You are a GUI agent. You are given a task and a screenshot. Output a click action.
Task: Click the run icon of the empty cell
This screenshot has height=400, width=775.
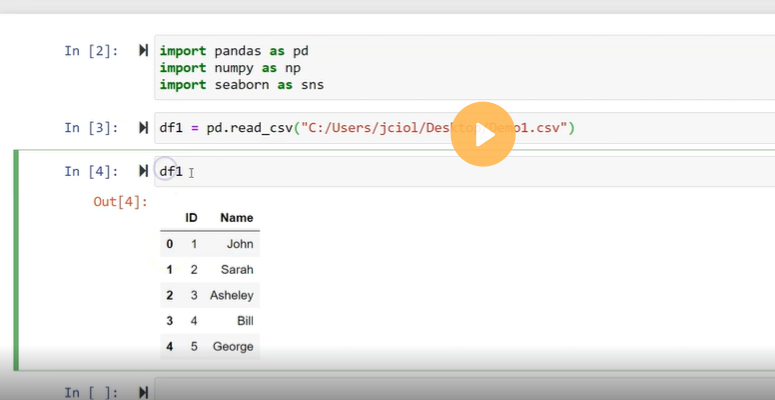pyautogui.click(x=143, y=392)
